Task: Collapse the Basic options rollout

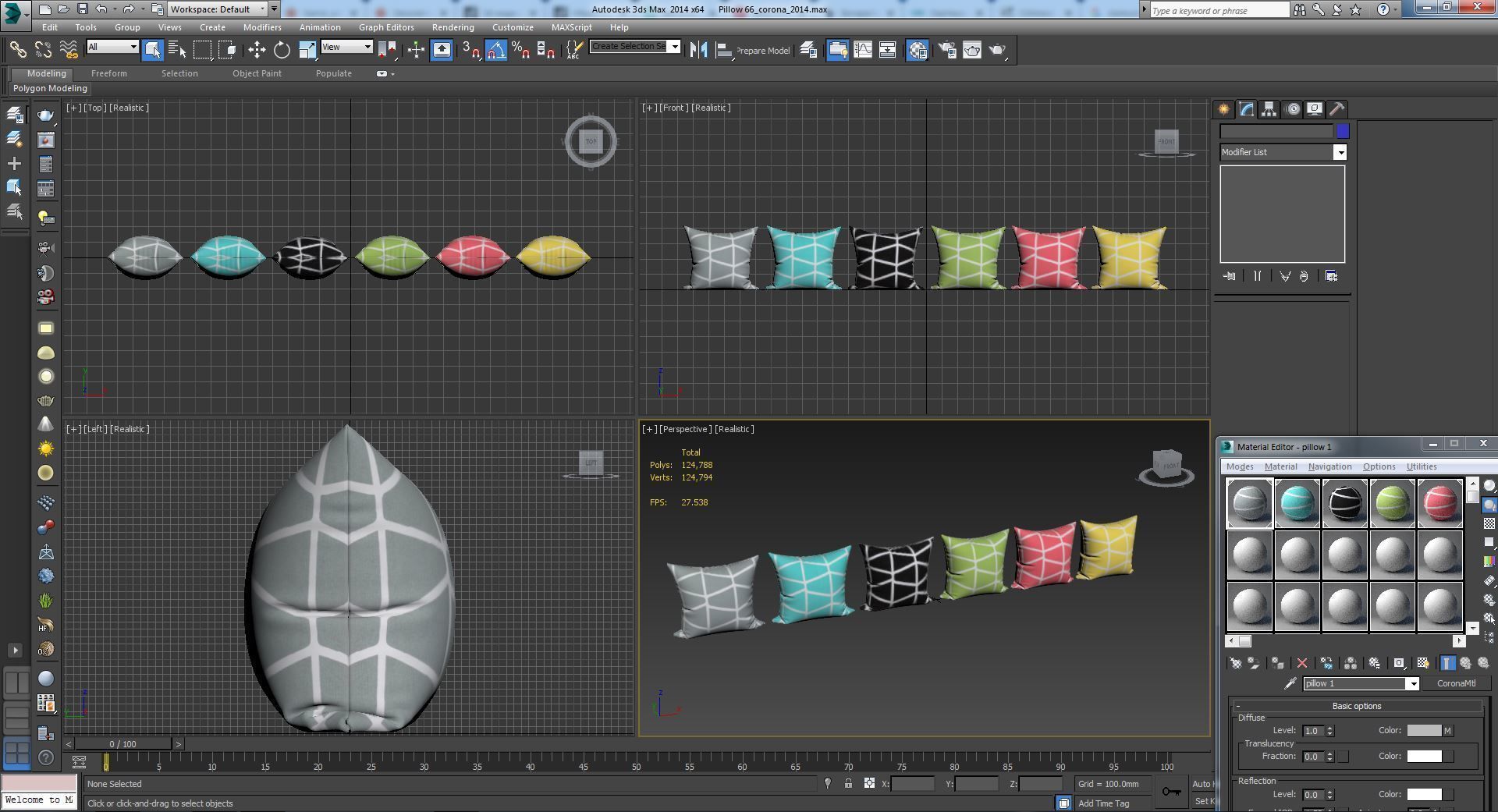Action: [x=1357, y=706]
